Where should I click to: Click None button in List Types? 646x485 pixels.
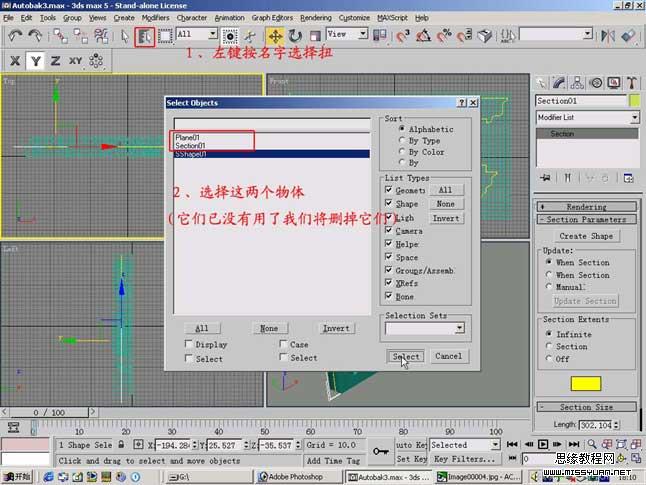[x=445, y=204]
